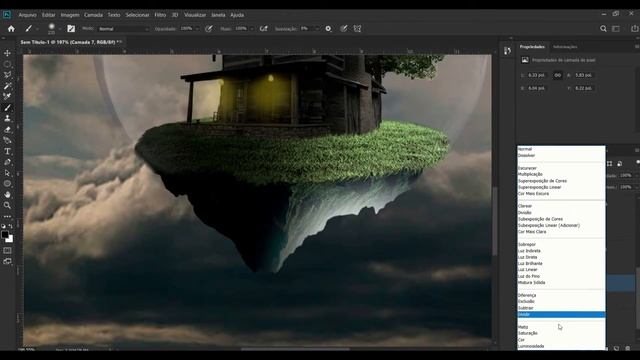Open the Fluxo value dropdown arrow
Screen dimensions: 640x360
(x=252, y=29)
